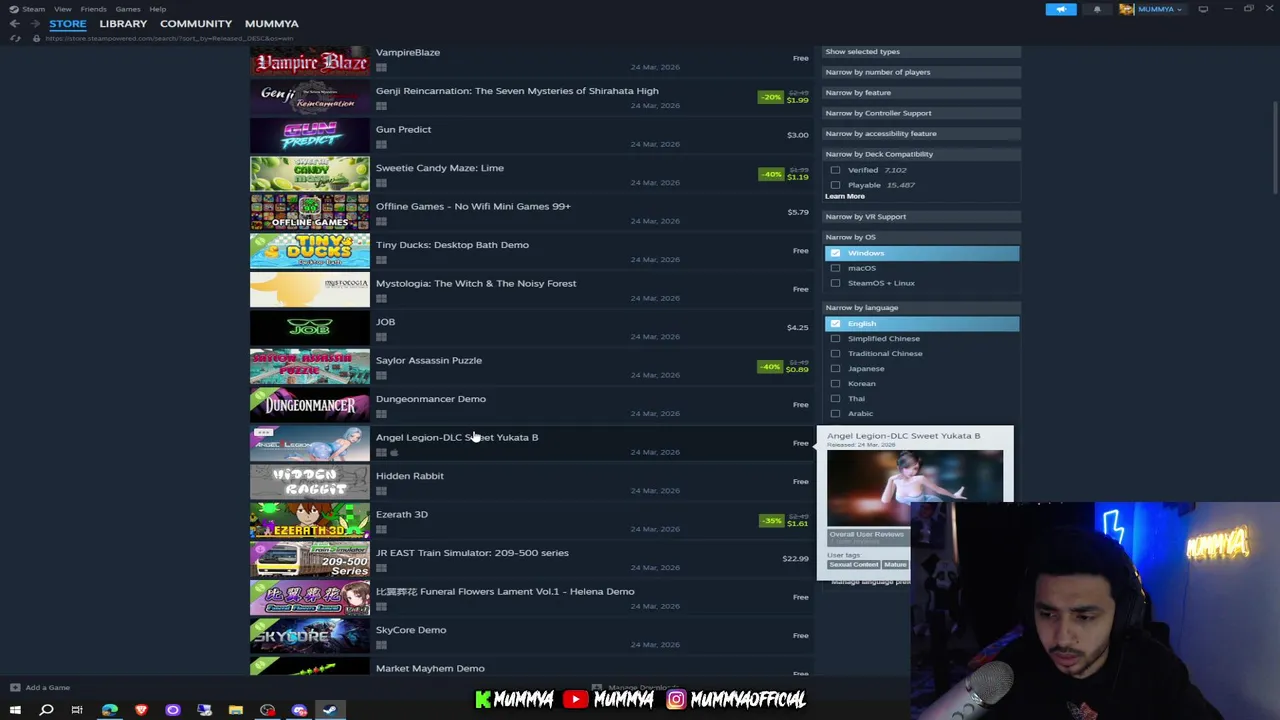
Task: Enter Big Picture mode via monitor icon
Action: tap(1203, 9)
